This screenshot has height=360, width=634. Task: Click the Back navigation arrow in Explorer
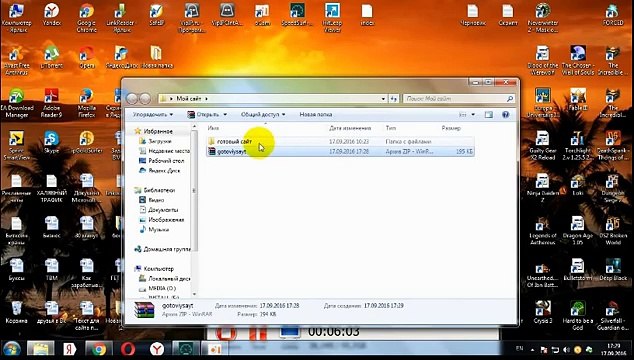(x=132, y=98)
